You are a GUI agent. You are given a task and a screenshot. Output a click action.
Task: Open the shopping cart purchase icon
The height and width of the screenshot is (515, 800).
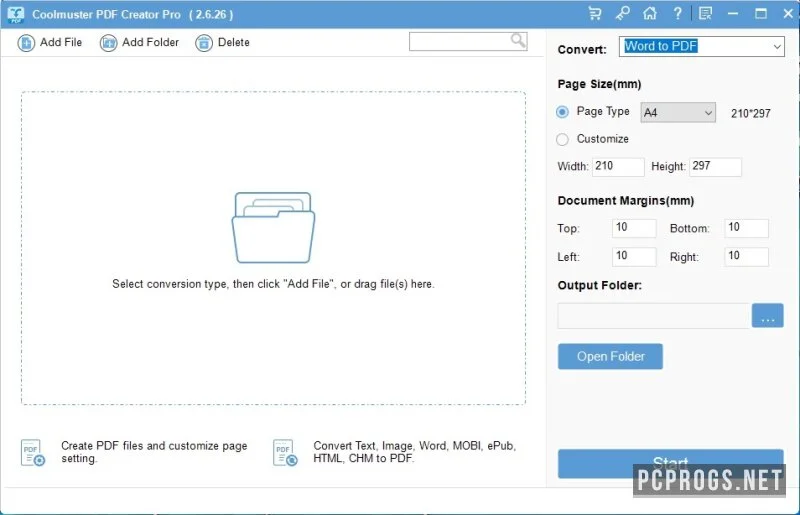point(595,13)
